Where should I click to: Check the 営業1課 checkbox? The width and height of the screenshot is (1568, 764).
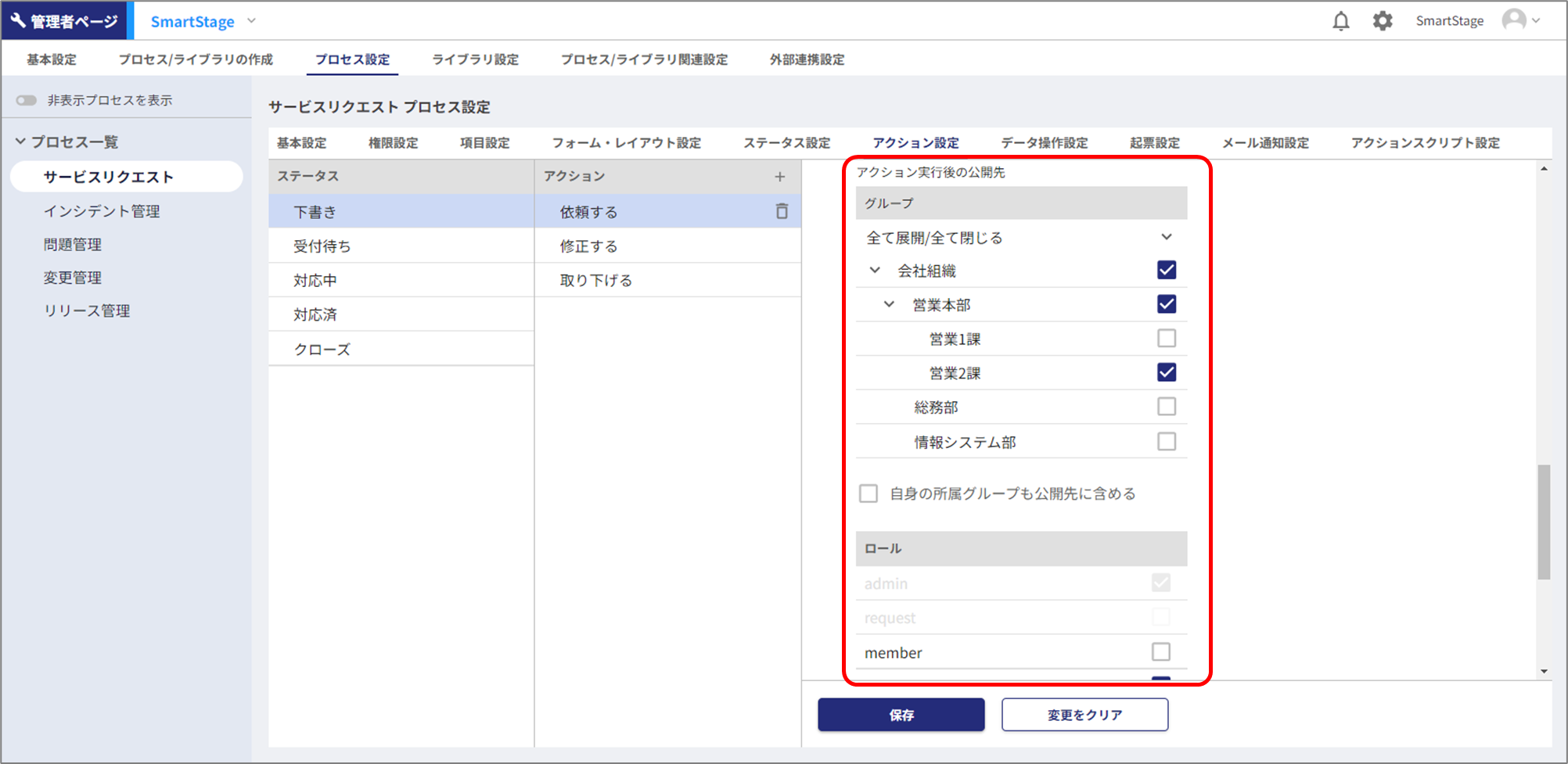point(1166,339)
